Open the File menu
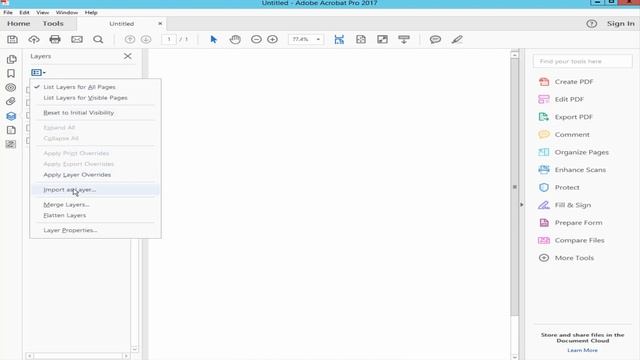Viewport: 640px width, 360px height. point(8,13)
